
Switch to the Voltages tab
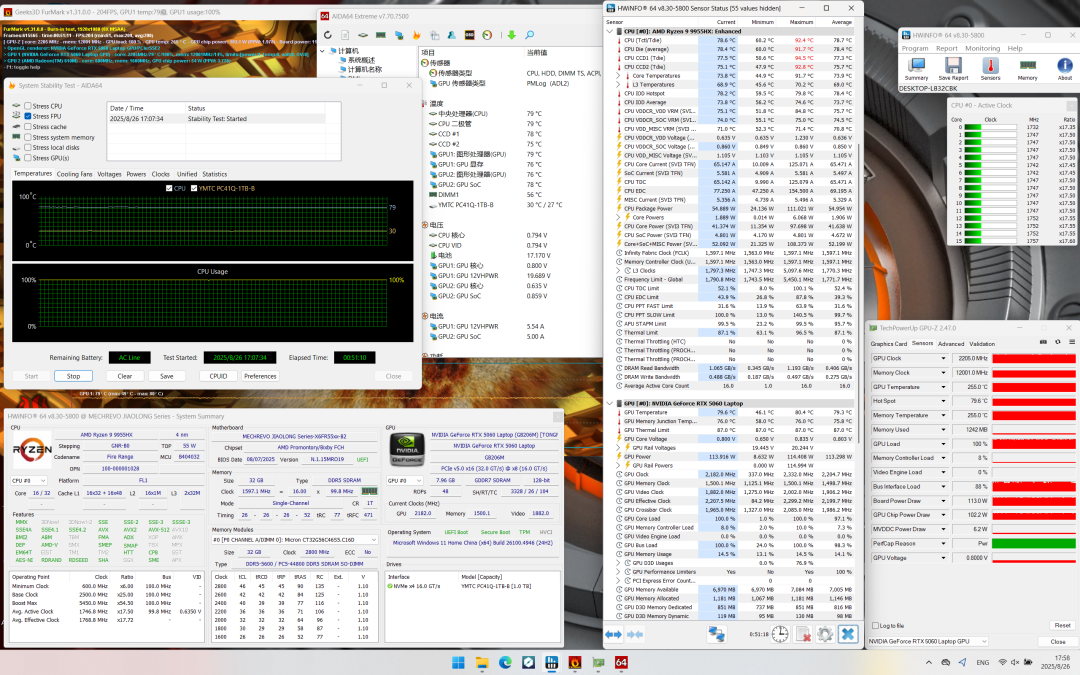pyautogui.click(x=109, y=174)
